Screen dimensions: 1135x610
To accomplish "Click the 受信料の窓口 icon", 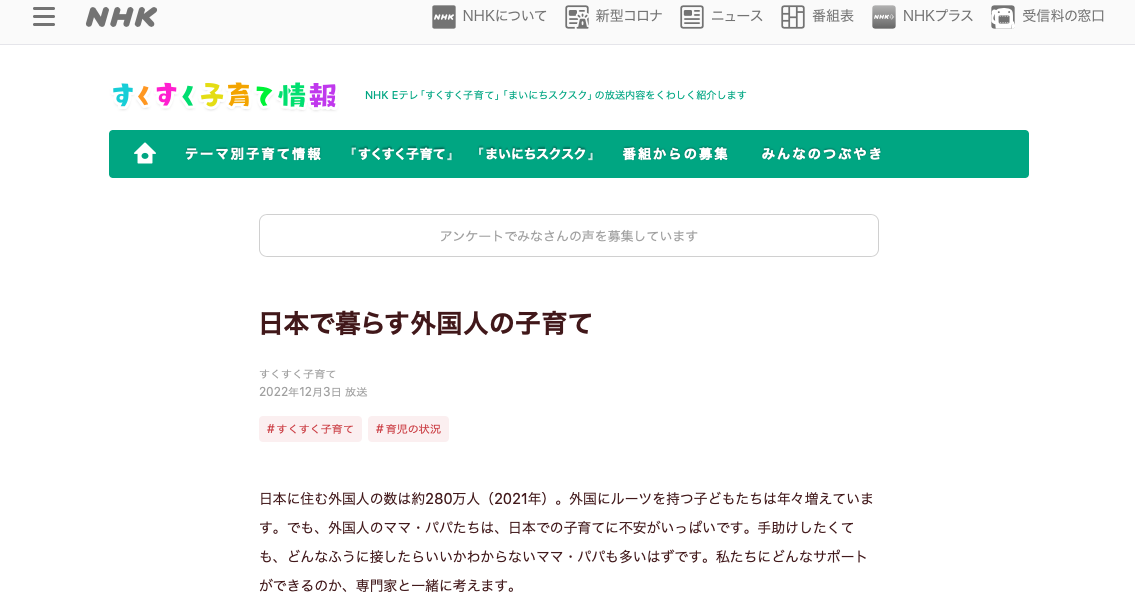I will (x=1003, y=17).
